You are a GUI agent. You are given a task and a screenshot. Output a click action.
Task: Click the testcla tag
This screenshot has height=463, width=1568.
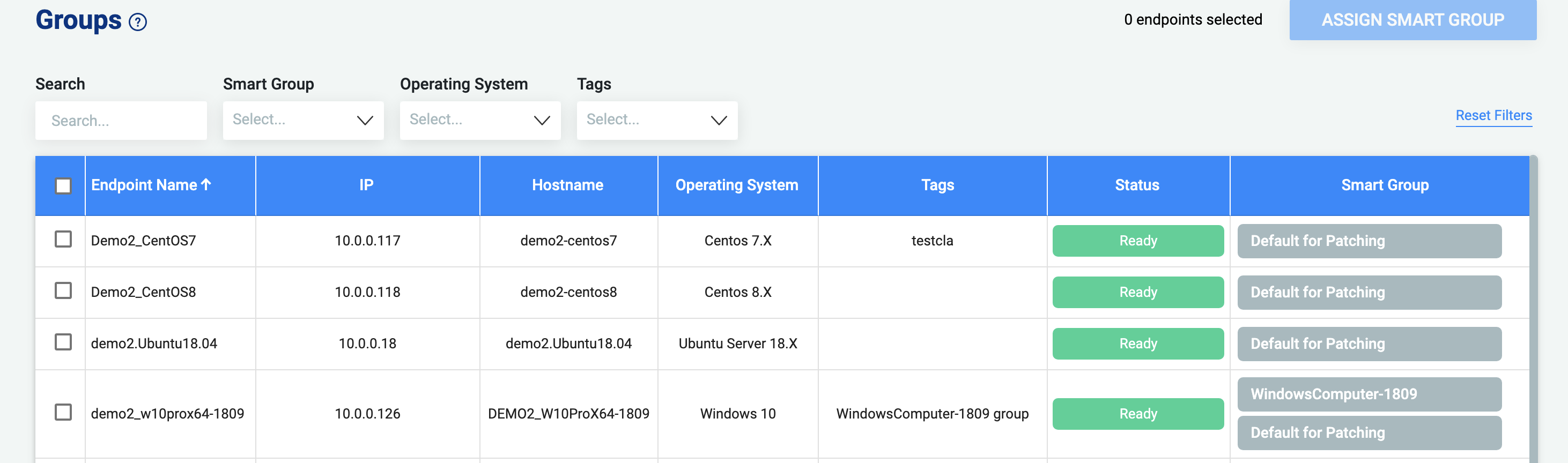pyautogui.click(x=932, y=241)
